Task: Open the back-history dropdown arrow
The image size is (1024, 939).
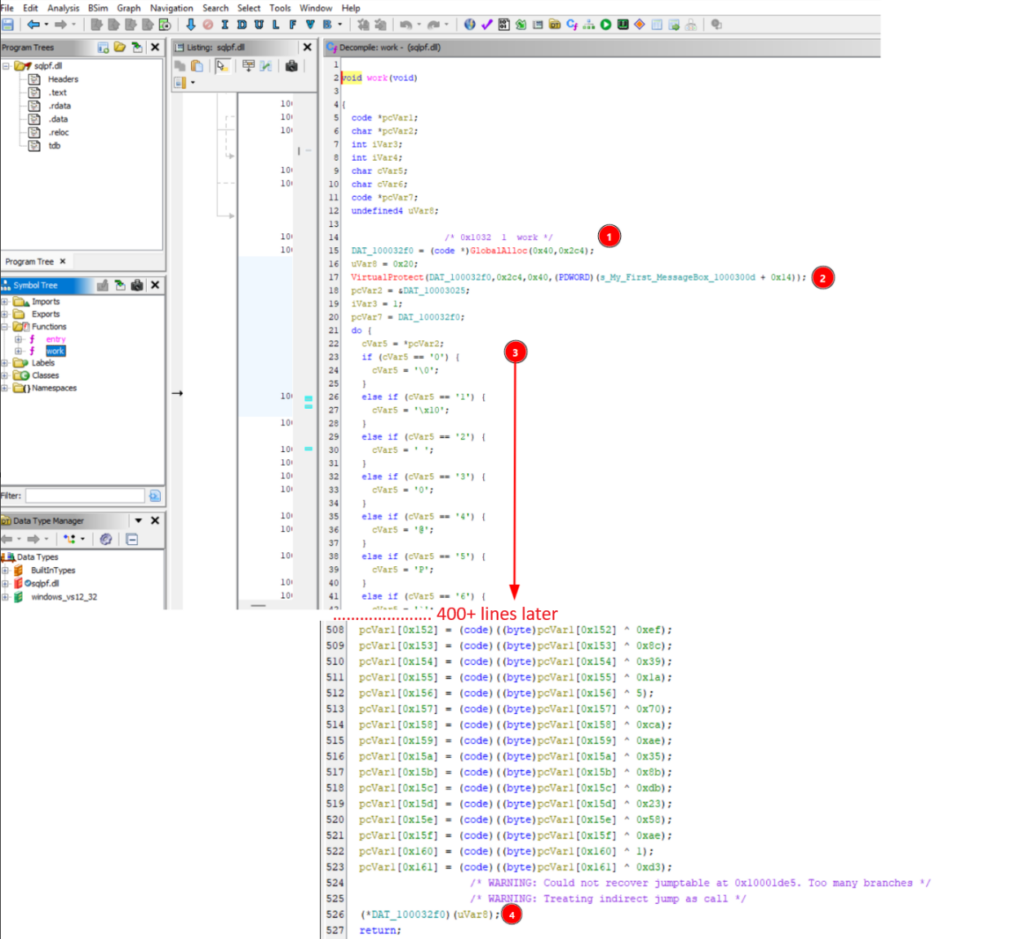Action: [46, 25]
